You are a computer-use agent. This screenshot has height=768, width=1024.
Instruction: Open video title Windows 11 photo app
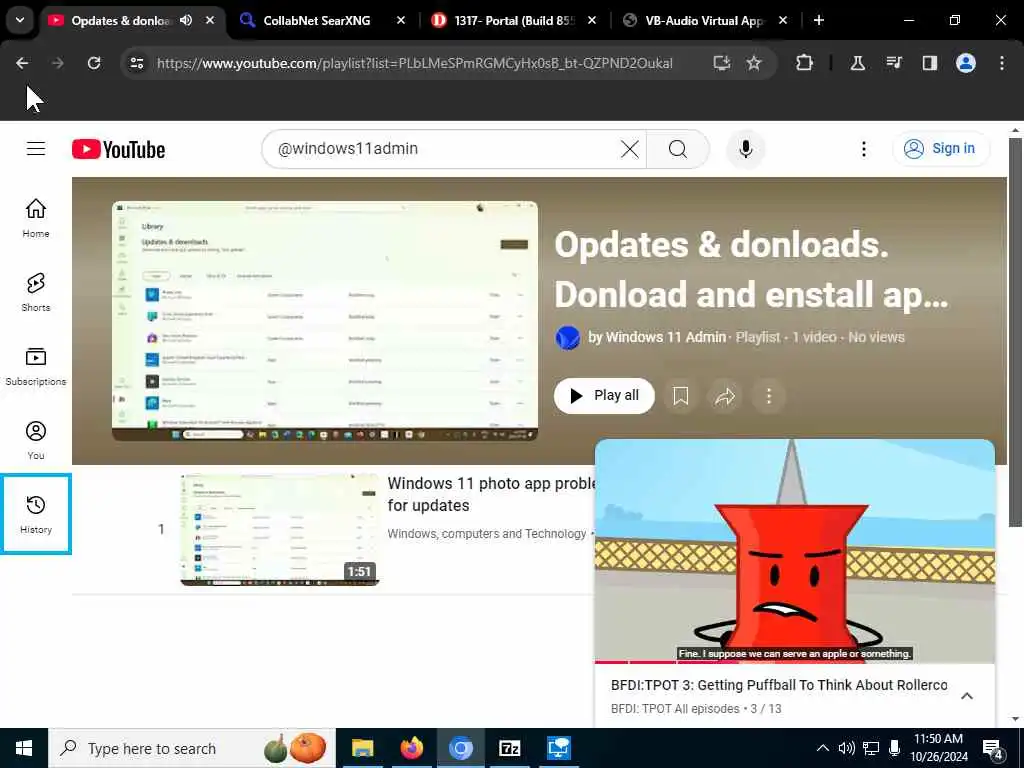[491, 494]
